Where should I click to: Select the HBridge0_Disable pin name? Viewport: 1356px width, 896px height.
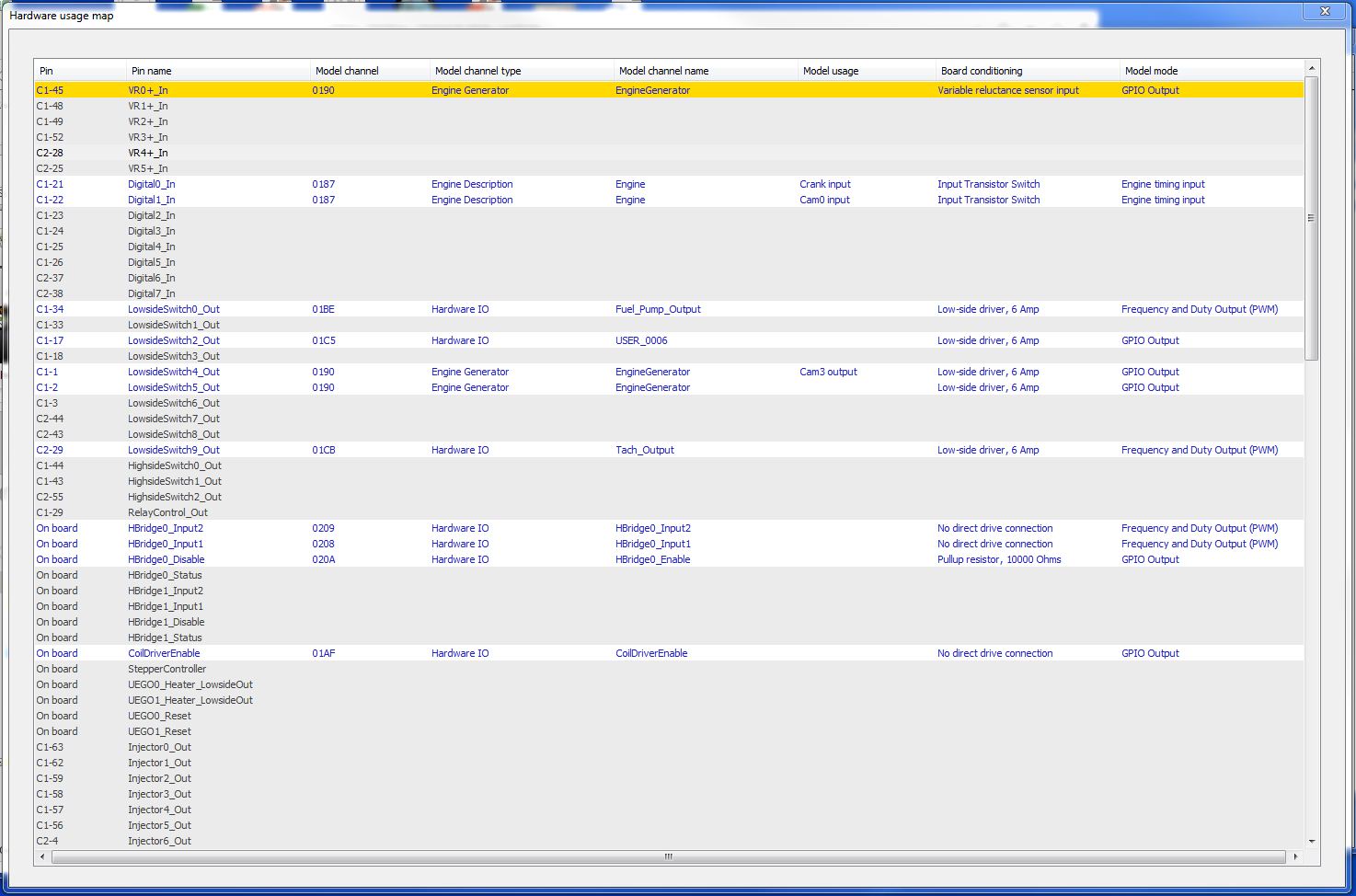click(x=166, y=559)
